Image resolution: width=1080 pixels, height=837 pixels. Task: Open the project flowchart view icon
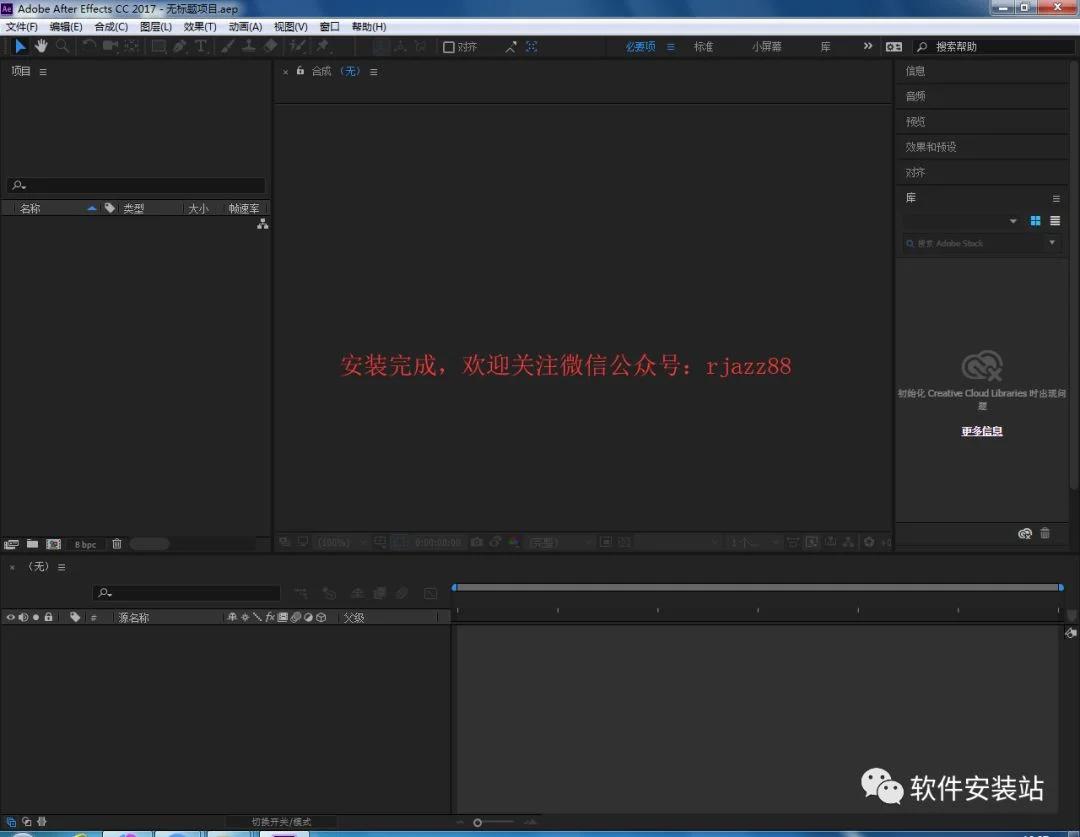point(262,225)
